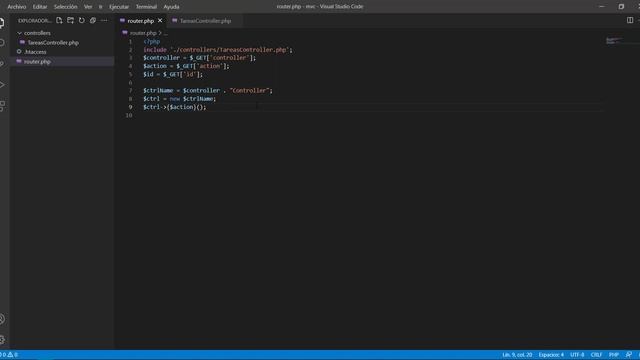This screenshot has height=360, width=640.
Task: Click the Ln 9, col 20 position indicator
Action: pos(517,355)
